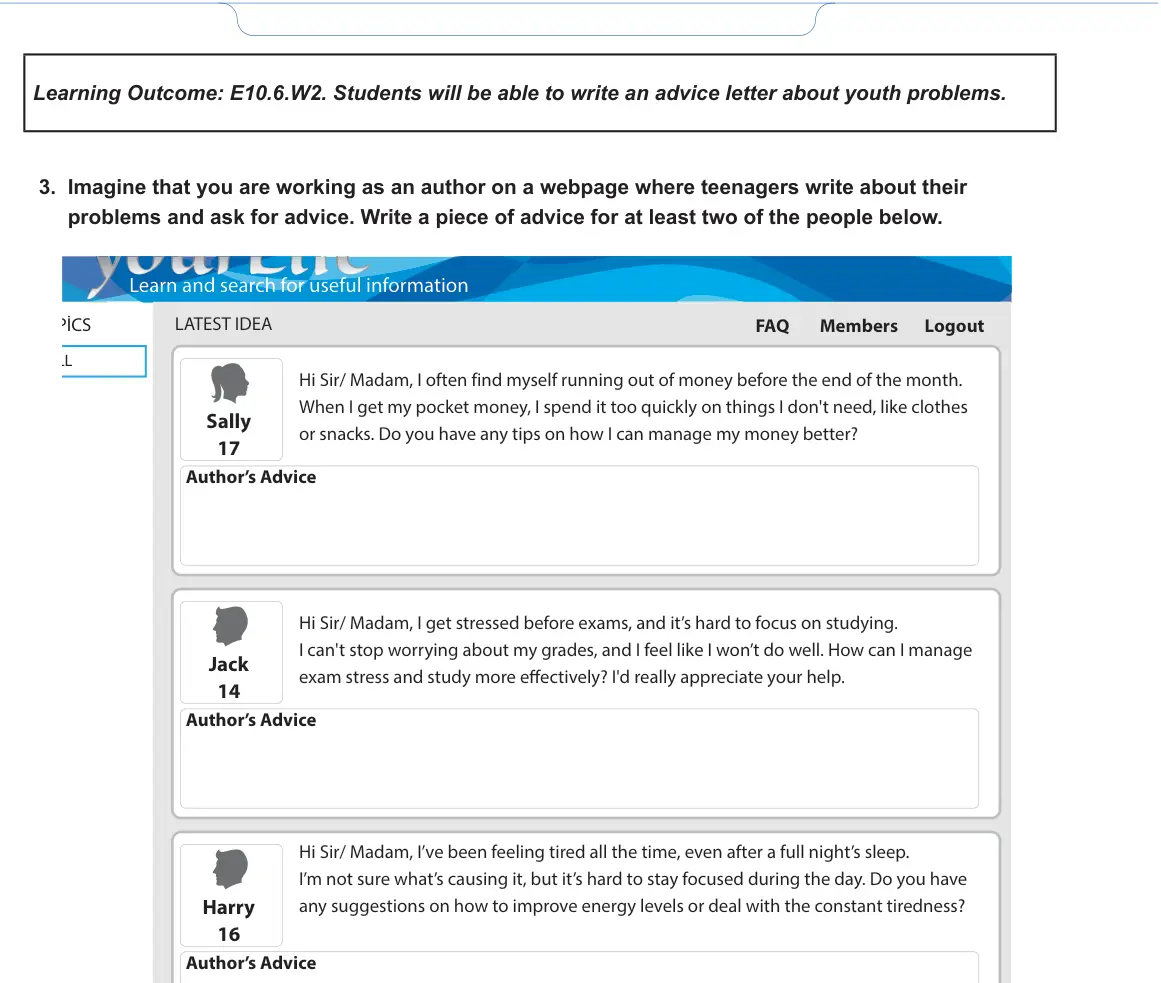Click Jack's age number 14
Screen dimensions: 1161x983
point(229,691)
